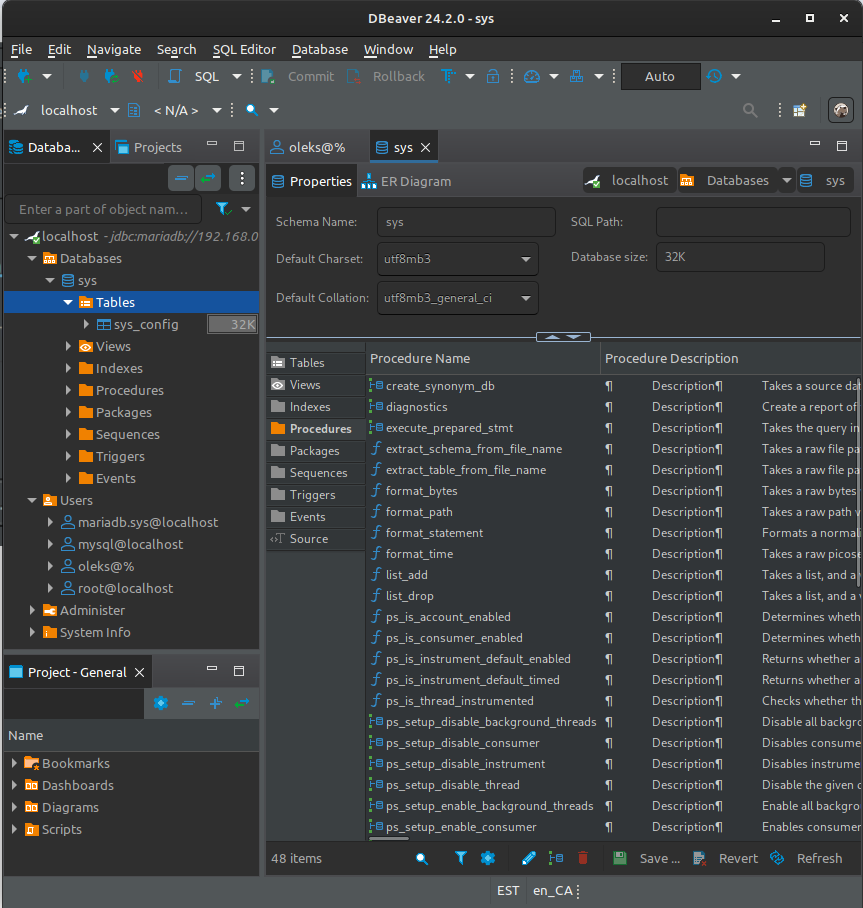Click the Save button
Screen dimensions: 863x908
click(x=646, y=858)
